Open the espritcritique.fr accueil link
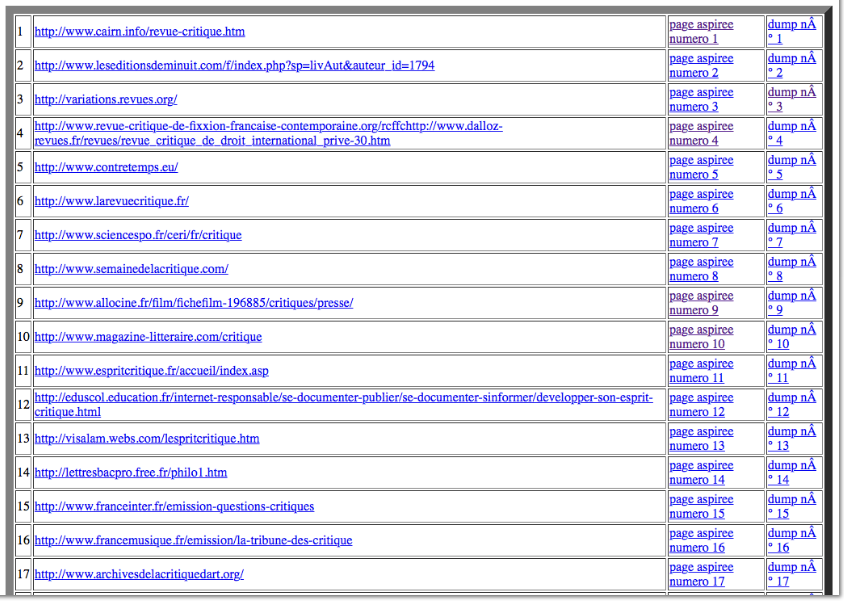The height and width of the screenshot is (601, 844). [x=151, y=371]
